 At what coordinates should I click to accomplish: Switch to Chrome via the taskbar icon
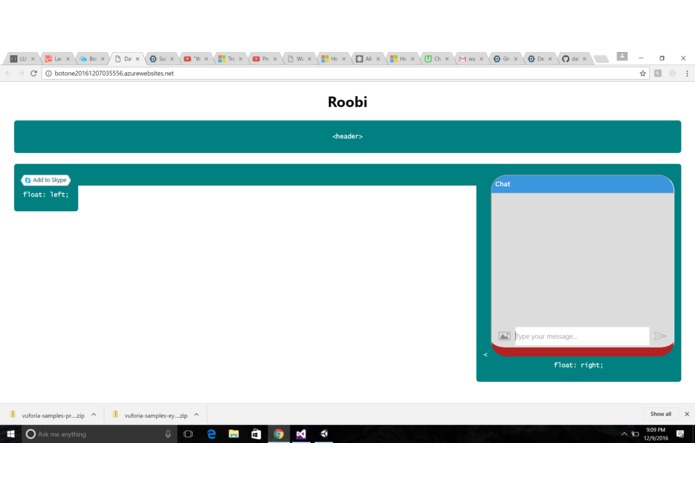tap(278, 434)
